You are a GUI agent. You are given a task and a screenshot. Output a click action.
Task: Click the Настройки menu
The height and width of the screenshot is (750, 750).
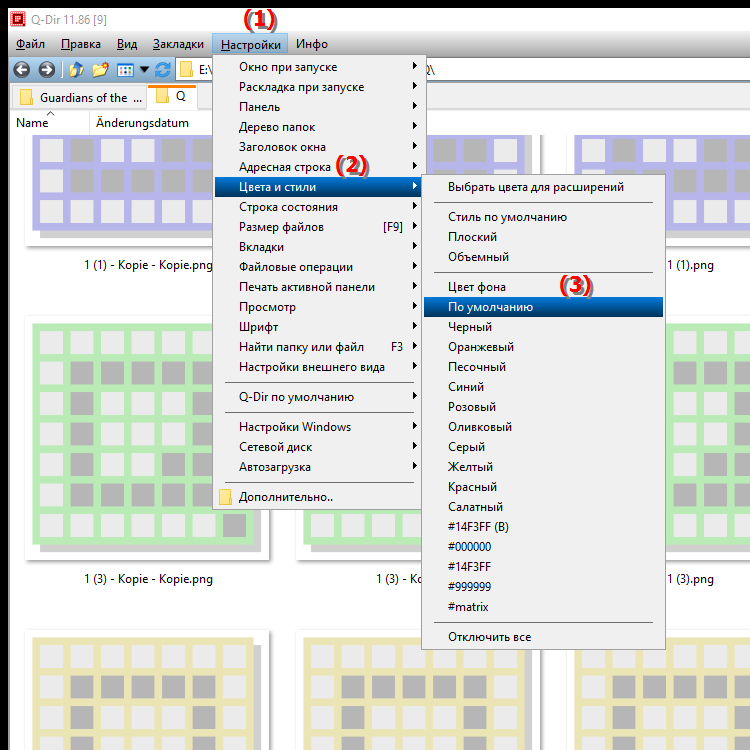click(x=250, y=44)
